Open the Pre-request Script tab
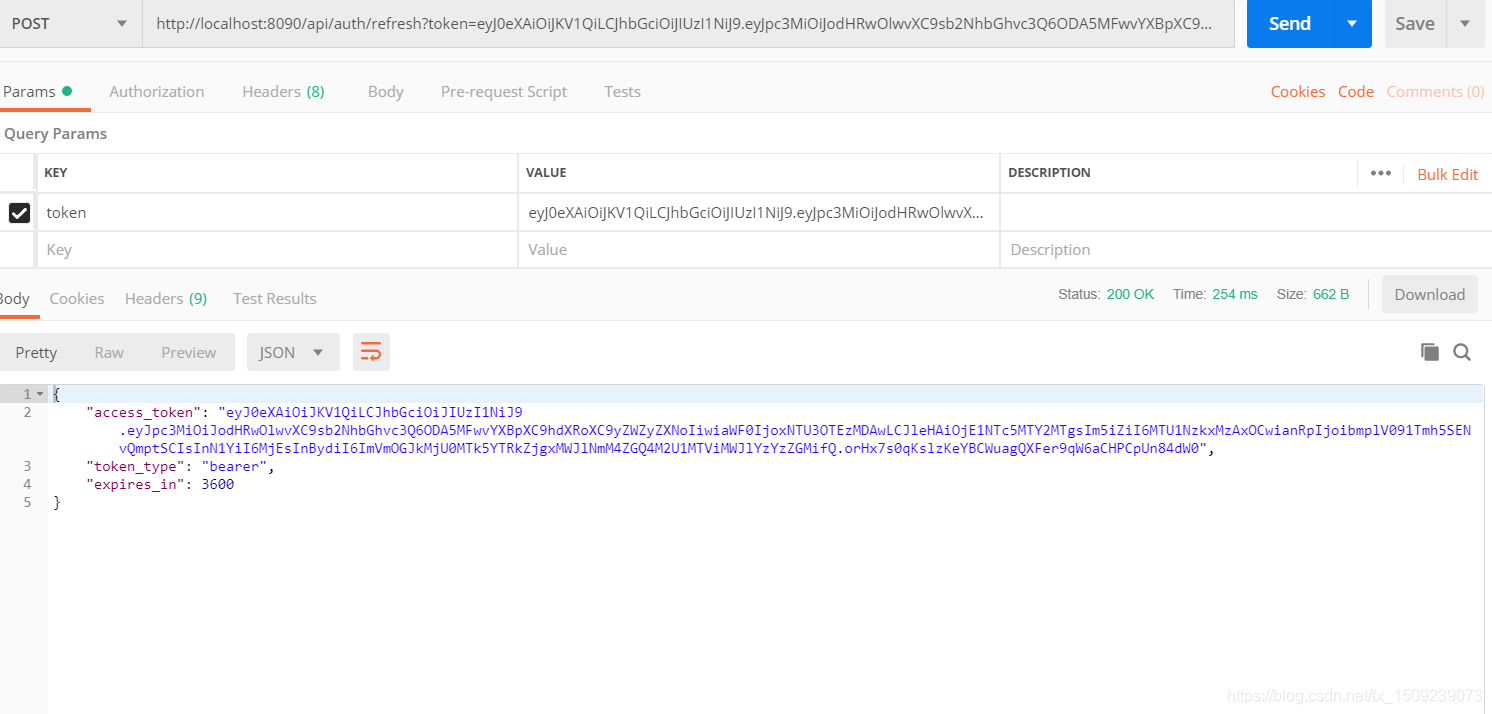The width and height of the screenshot is (1492, 714). coord(504,91)
